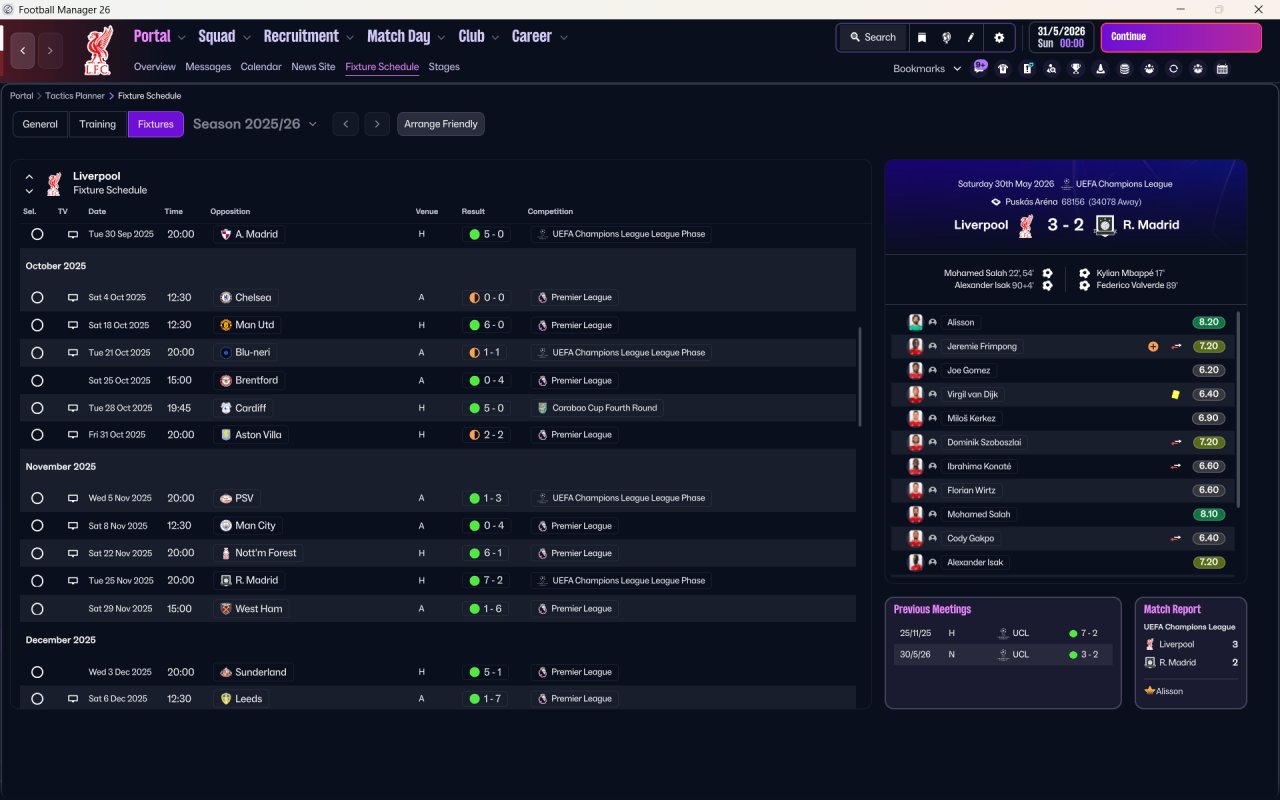Screen dimensions: 1280x800
Task: Expand the Match Day menu chevron
Action: 441,37
